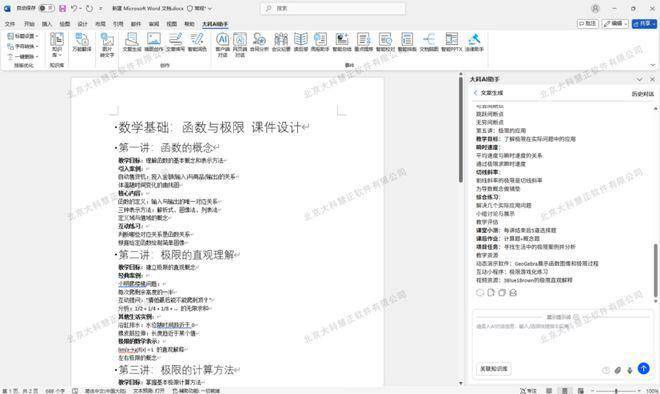Adjust the zoom slider in status bar
660x394 pixels.
[616, 391]
